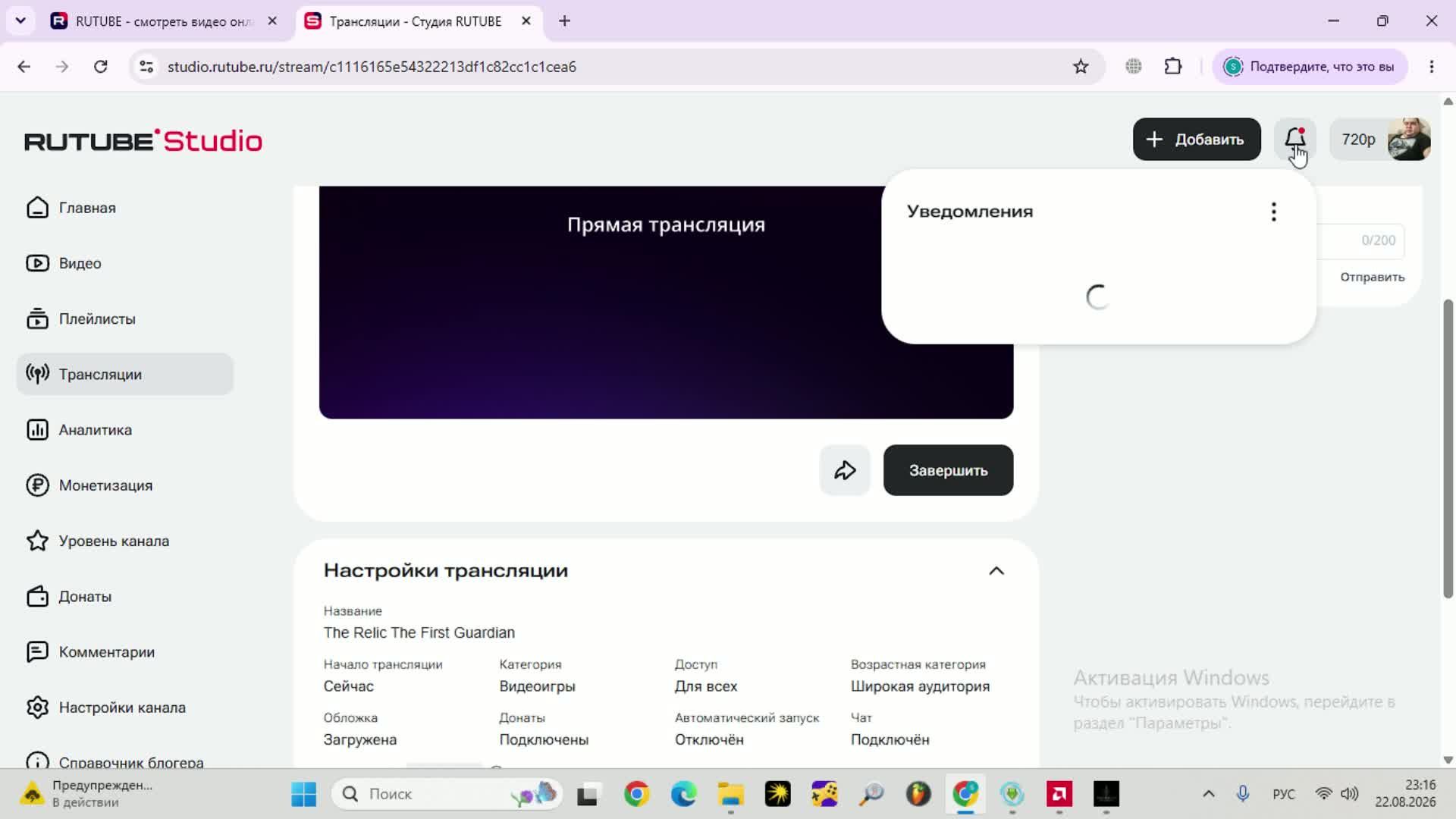Click the Windows taskbar search box

click(447, 794)
